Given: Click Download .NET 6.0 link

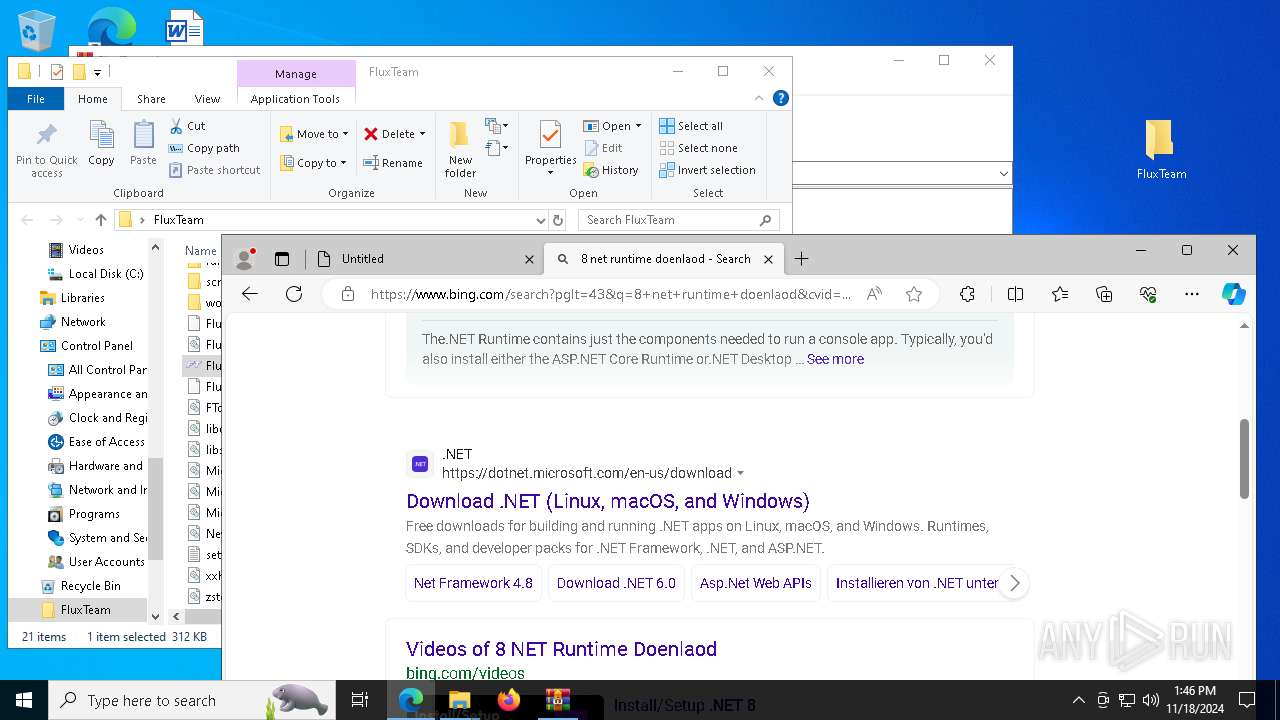Looking at the screenshot, I should 616,583.
